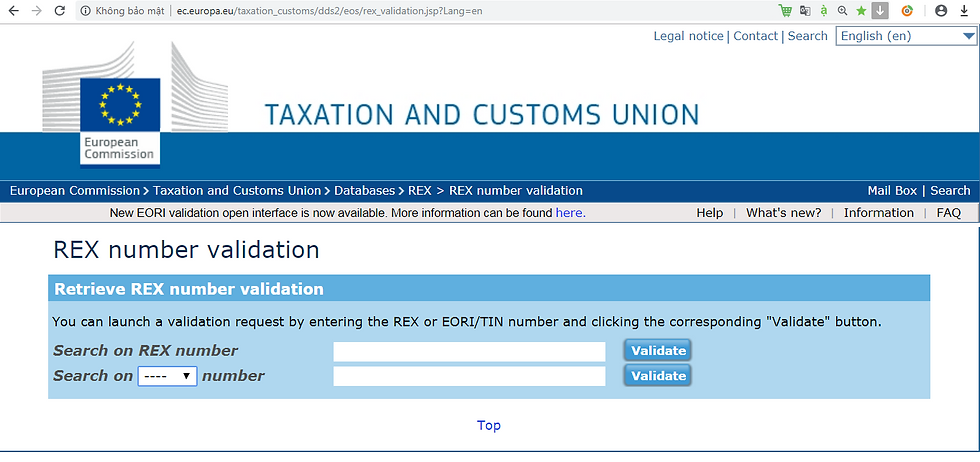
Task: Open the Information link
Action: click(879, 213)
